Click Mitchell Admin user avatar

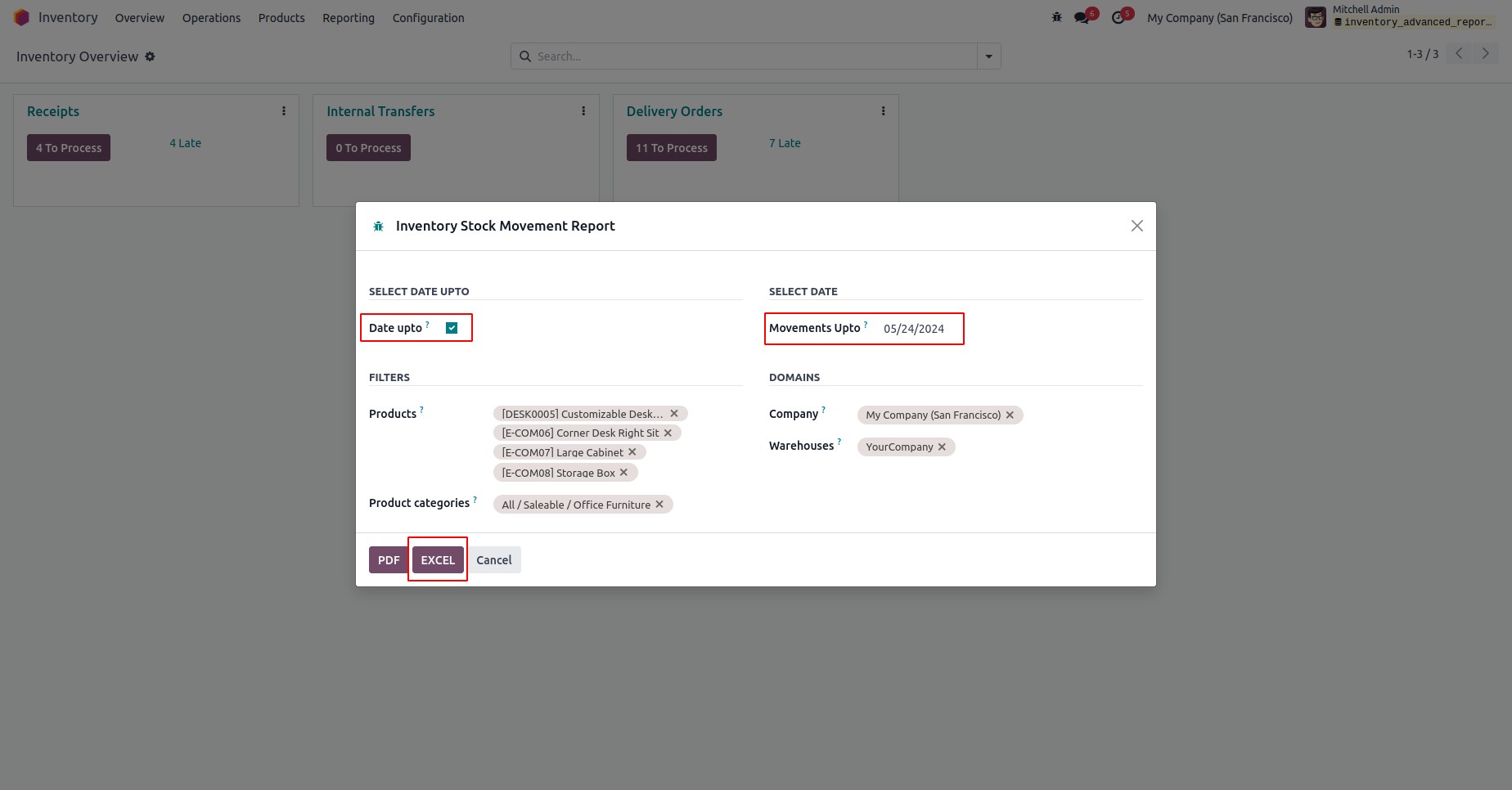click(1316, 17)
